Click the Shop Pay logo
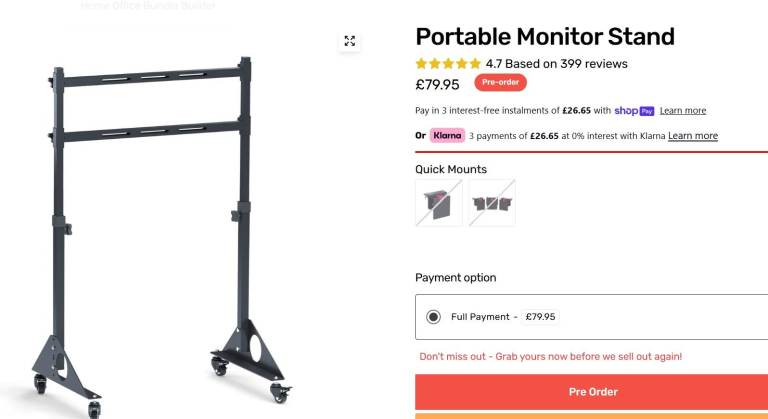 point(634,111)
